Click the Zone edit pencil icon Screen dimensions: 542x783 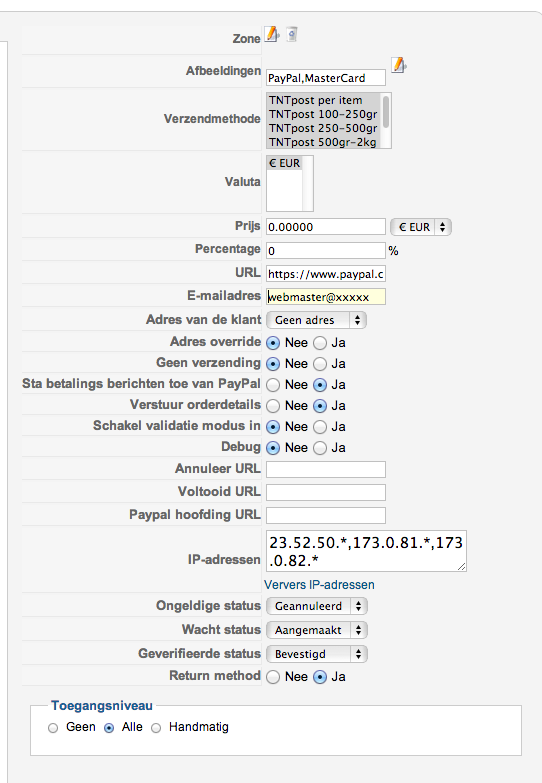click(272, 34)
